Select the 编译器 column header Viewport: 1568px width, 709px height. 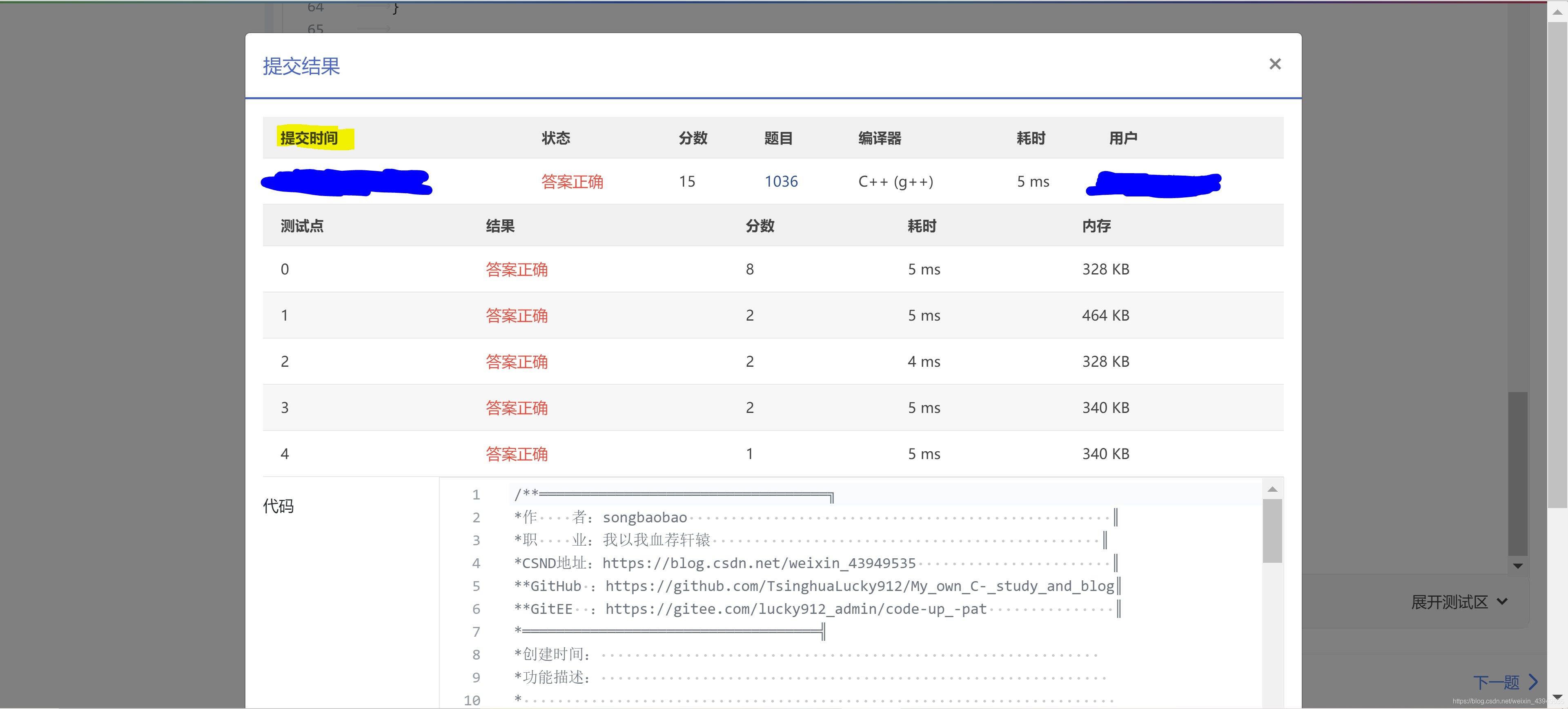[x=880, y=138]
